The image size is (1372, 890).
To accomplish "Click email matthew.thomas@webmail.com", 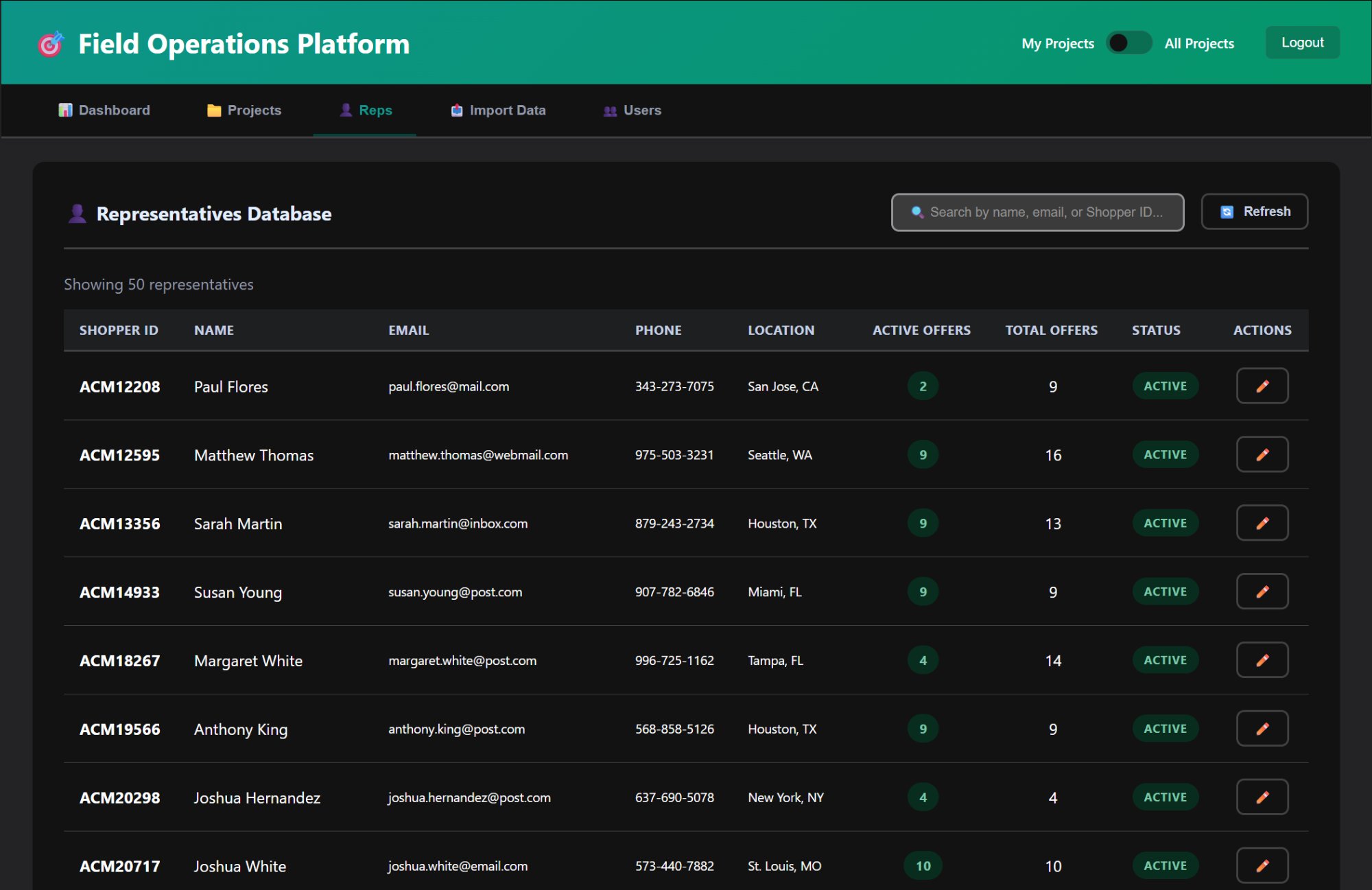I will coord(478,455).
